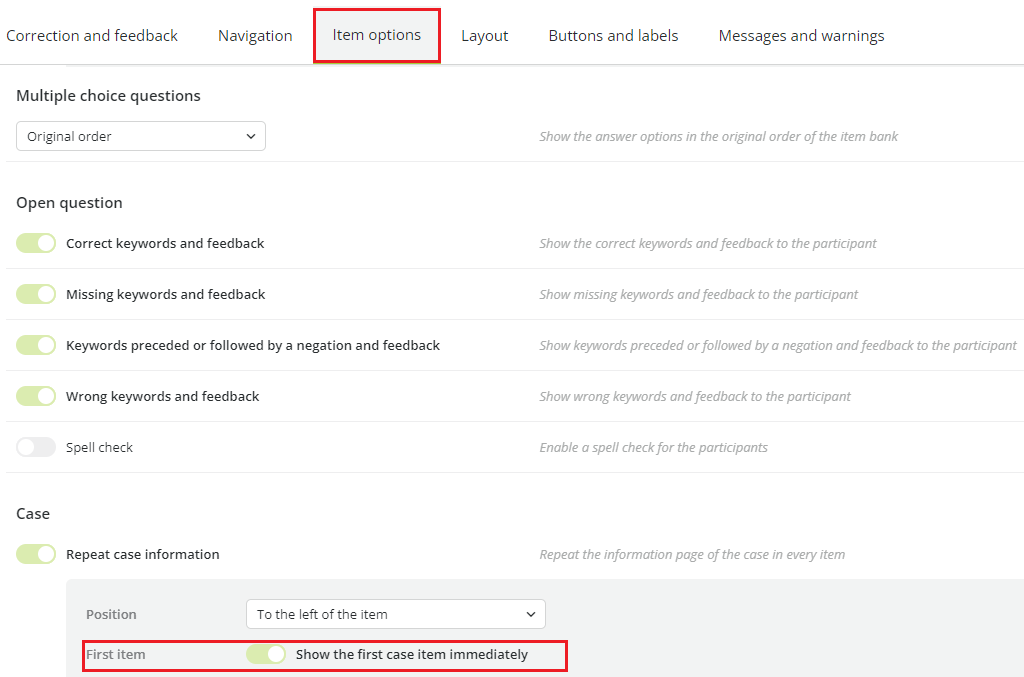Toggle off Wrong keywords and feedback
The width and height of the screenshot is (1024, 677).
pos(36,396)
